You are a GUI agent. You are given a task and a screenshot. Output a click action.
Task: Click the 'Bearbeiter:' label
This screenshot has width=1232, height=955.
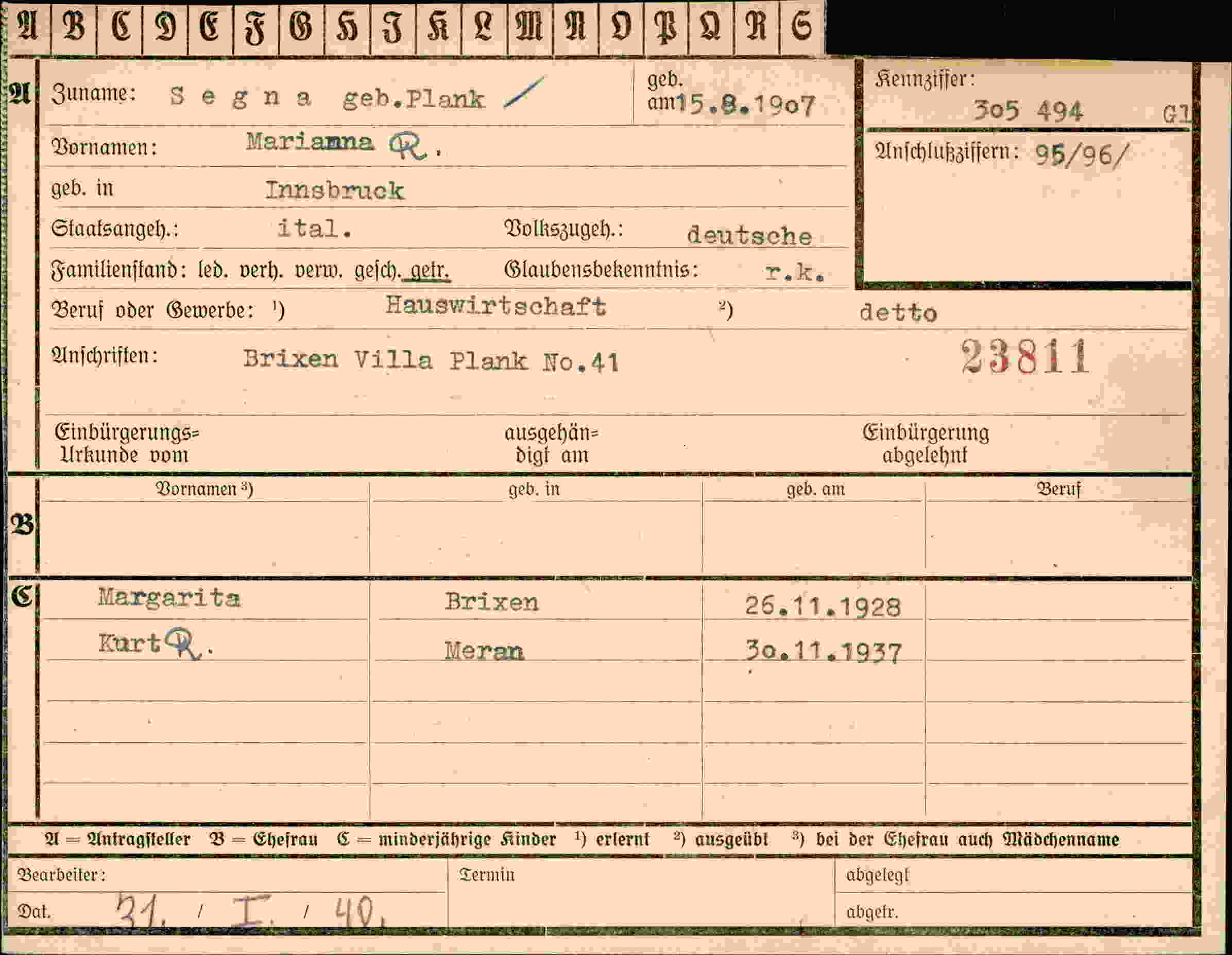(62, 875)
